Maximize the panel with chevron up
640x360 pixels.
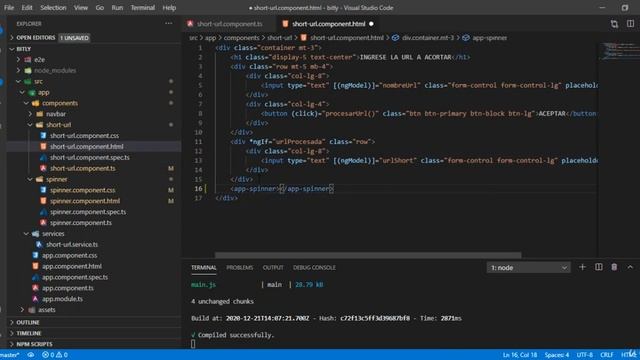[x=630, y=267]
